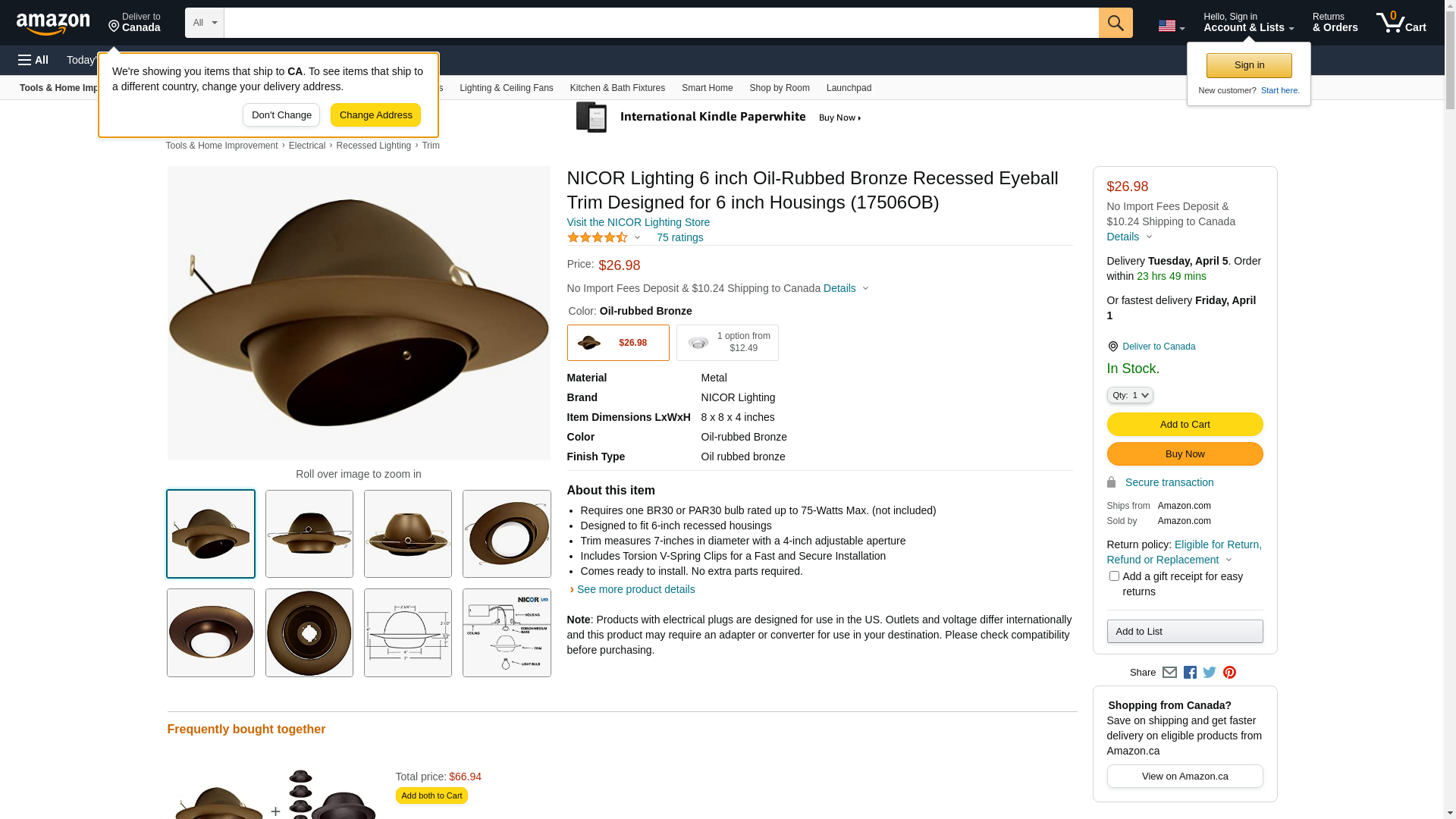The width and height of the screenshot is (1456, 819).
Task: Share product on Facebook
Action: click(x=1190, y=673)
